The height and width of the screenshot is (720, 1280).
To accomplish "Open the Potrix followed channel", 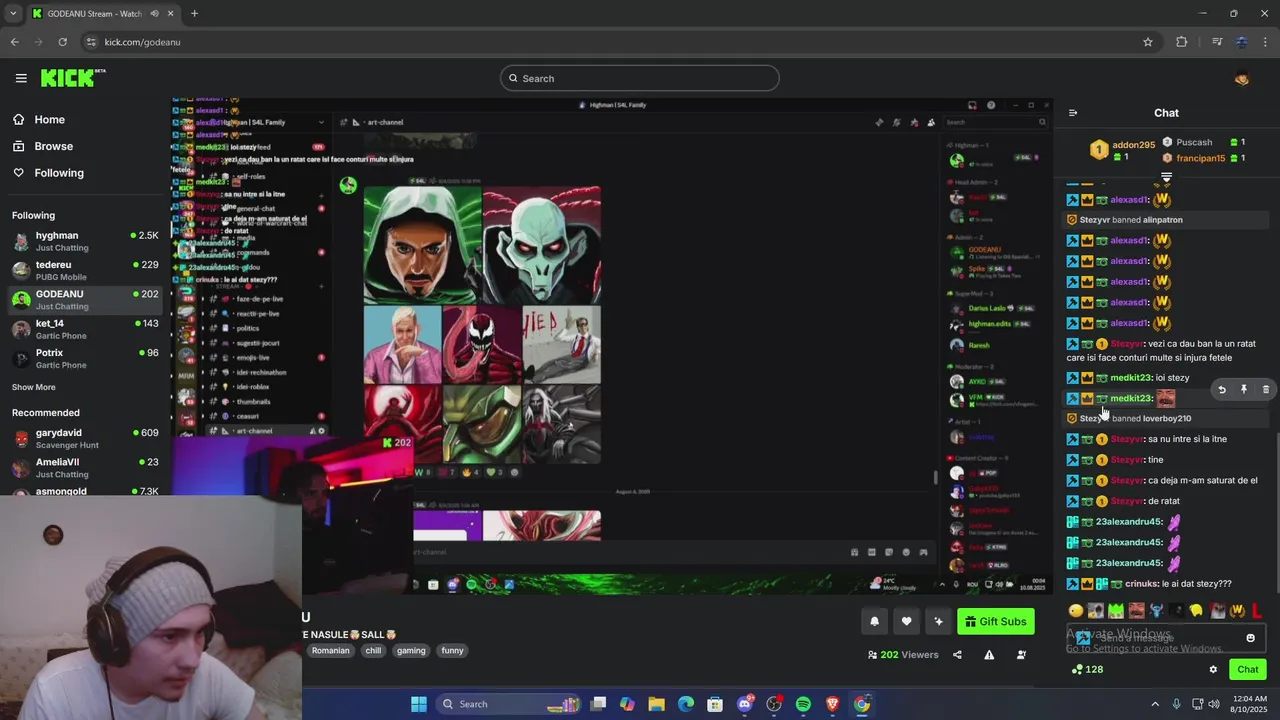I will tap(85, 358).
